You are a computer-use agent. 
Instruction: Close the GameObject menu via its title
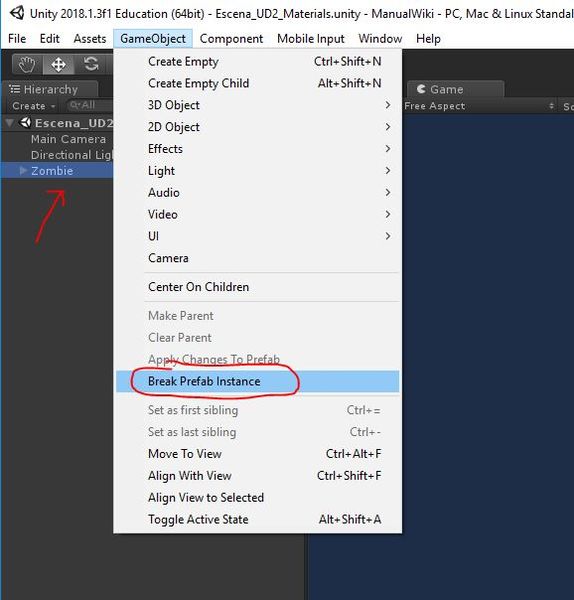pyautogui.click(x=153, y=39)
